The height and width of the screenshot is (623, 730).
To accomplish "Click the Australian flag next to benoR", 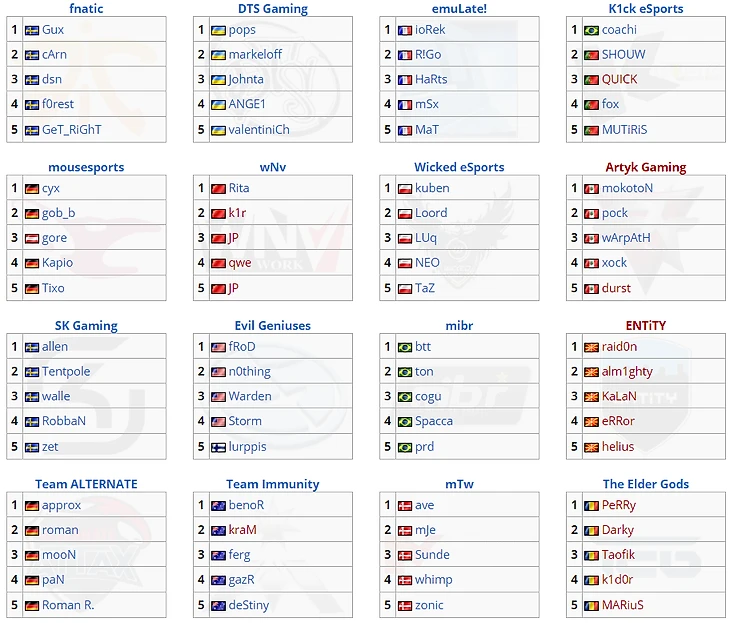I will coord(218,506).
